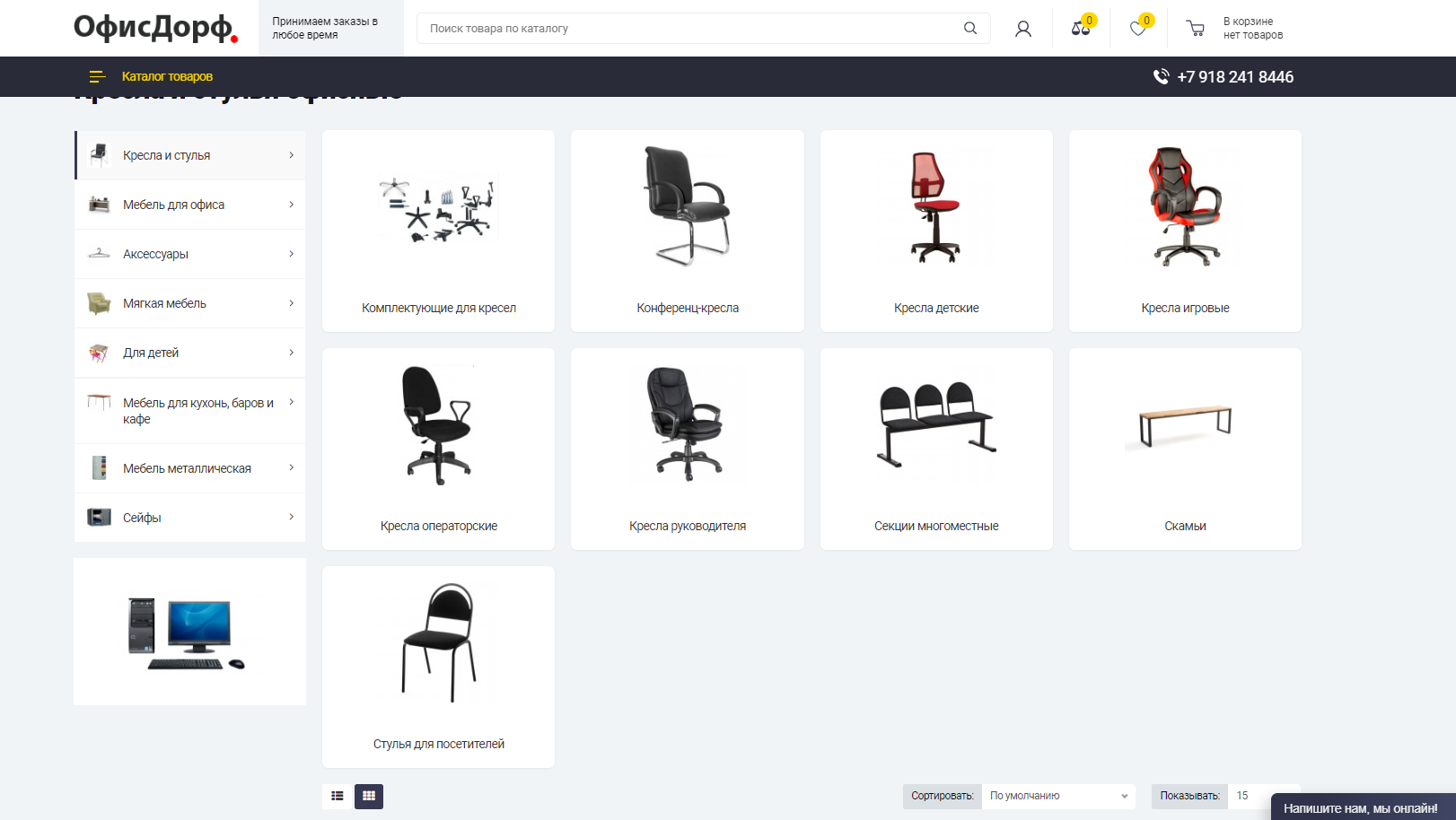Open the favorites heart icon

pos(1138,28)
